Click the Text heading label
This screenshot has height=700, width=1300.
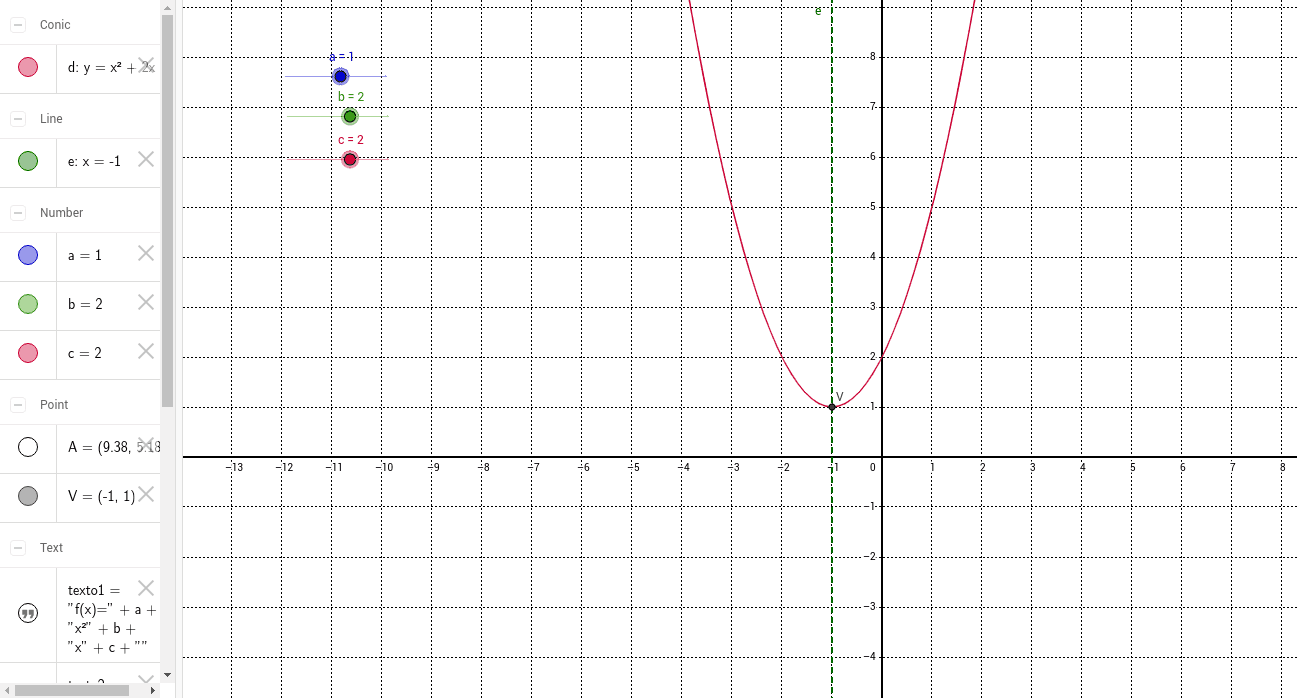[x=51, y=548]
